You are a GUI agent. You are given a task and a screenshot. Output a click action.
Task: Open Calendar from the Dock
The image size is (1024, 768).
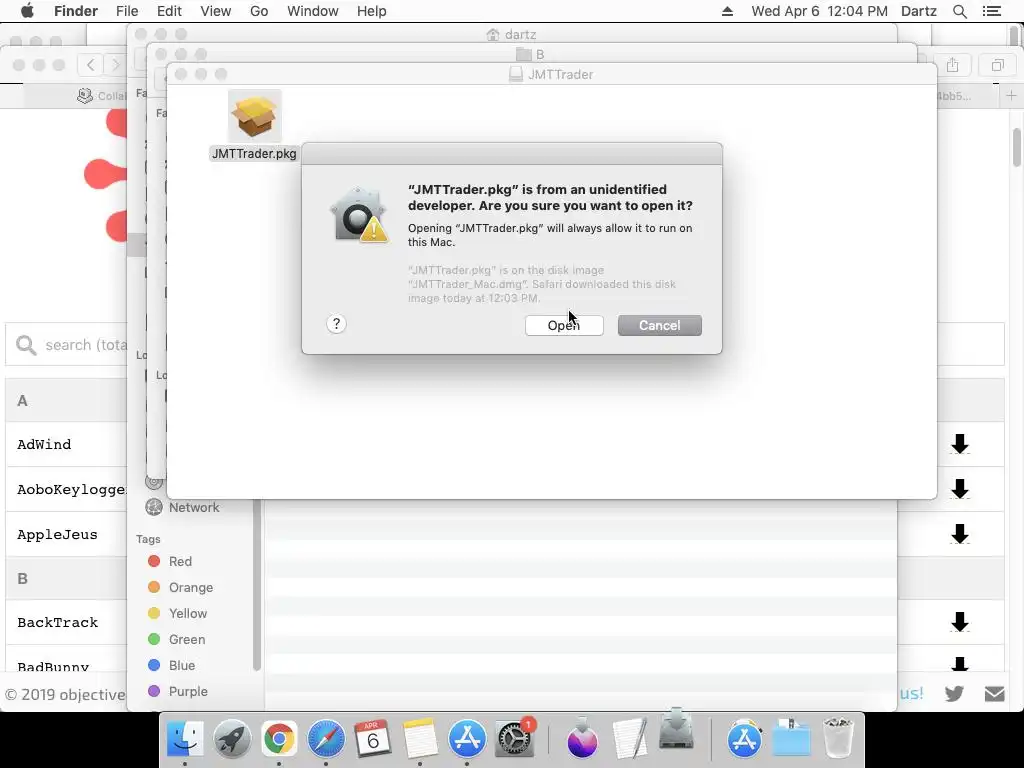click(x=373, y=739)
